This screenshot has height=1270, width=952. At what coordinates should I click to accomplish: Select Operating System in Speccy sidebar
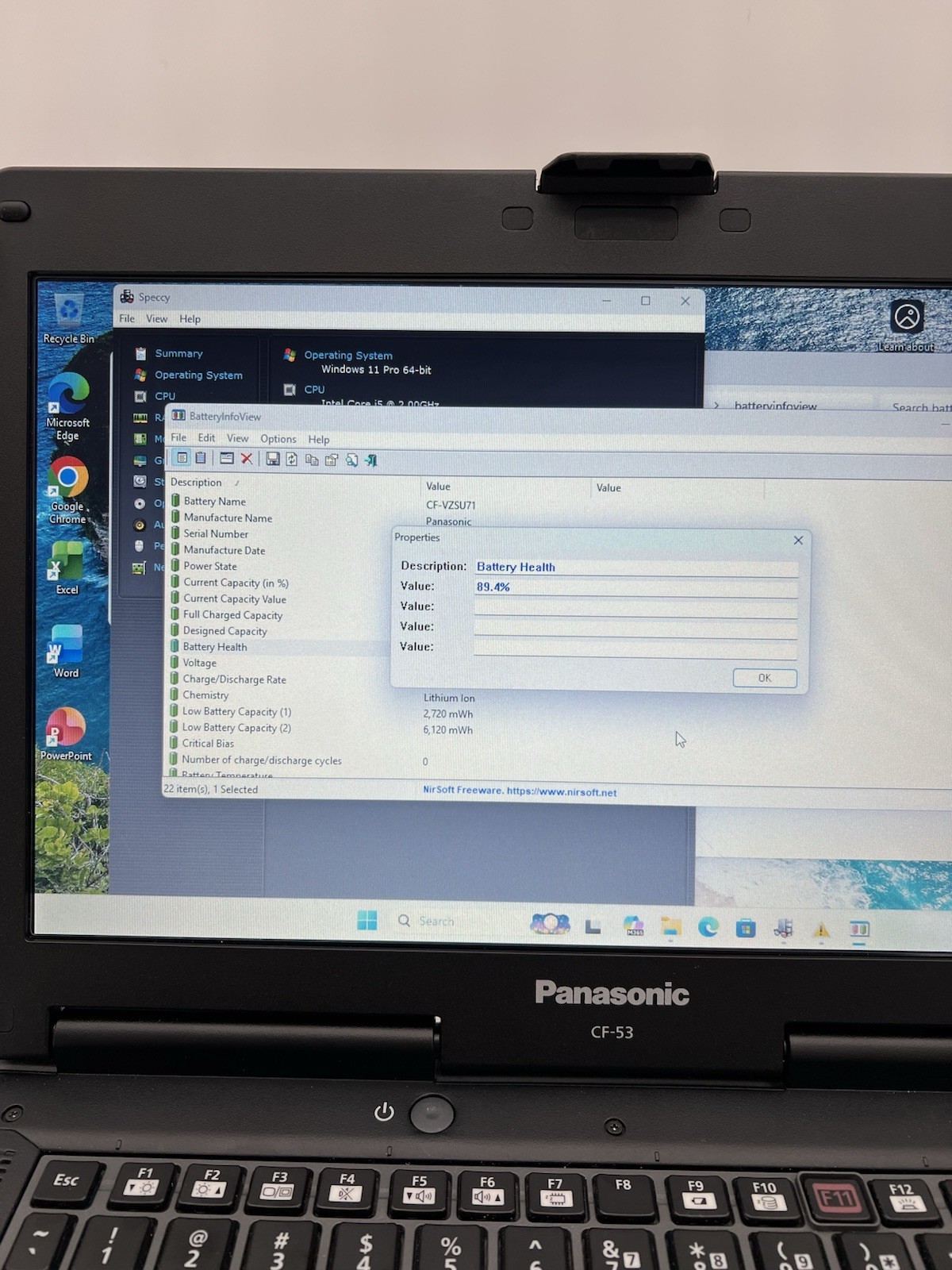pyautogui.click(x=198, y=375)
